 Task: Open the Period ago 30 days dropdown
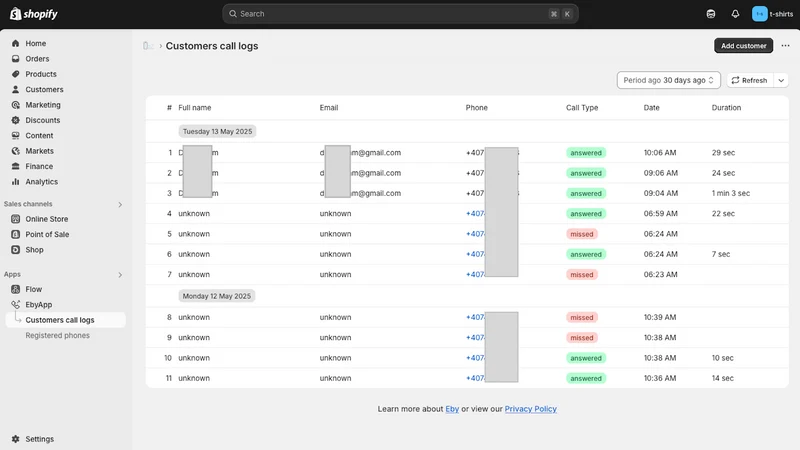668,80
